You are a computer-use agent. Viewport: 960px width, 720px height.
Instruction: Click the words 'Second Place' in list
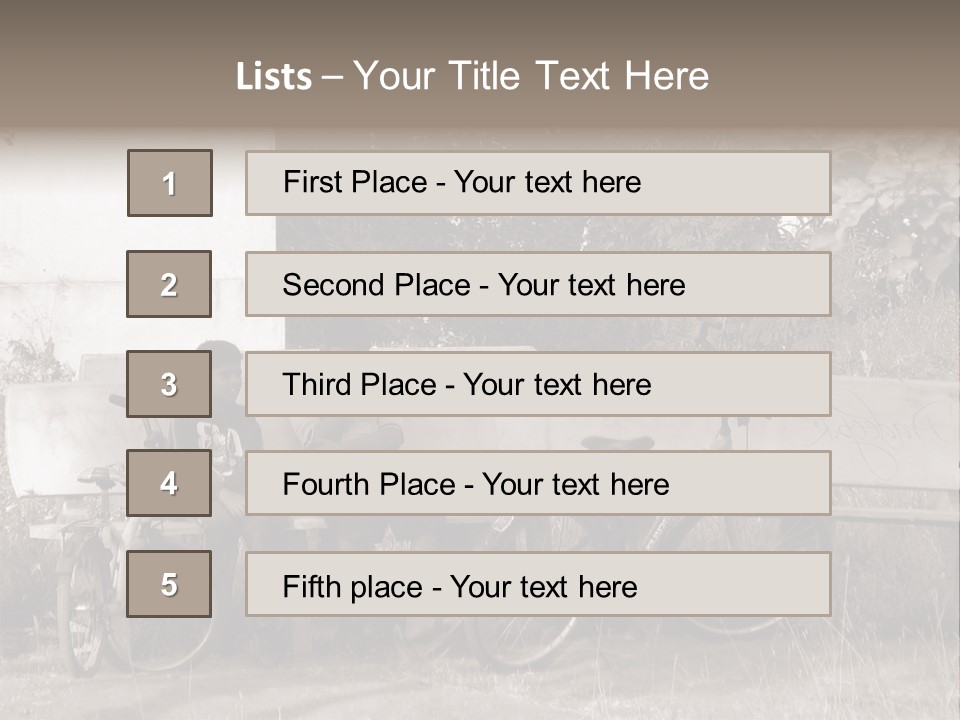[376, 285]
